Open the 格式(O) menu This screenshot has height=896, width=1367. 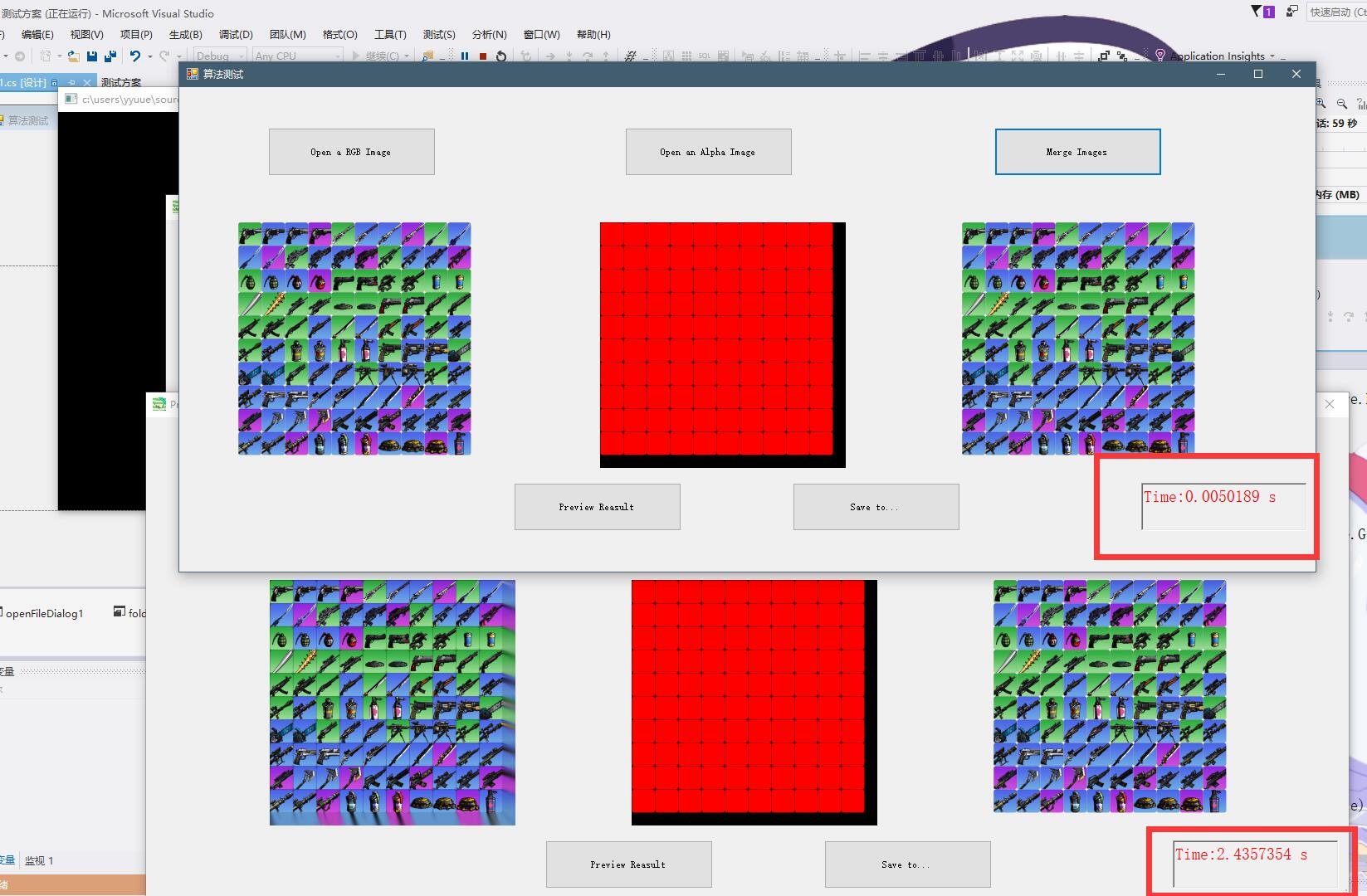pos(339,34)
